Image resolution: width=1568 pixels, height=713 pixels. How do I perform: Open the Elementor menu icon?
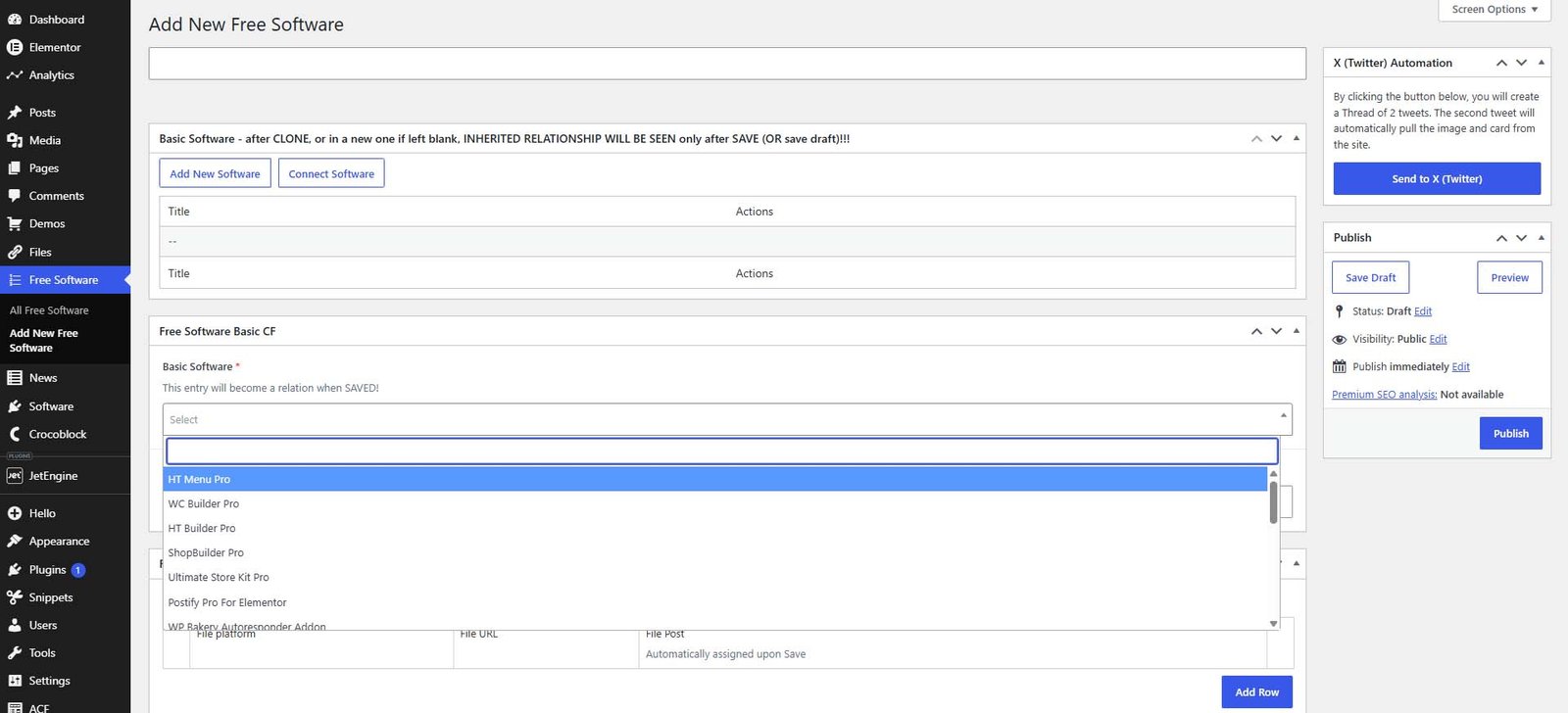coord(15,47)
